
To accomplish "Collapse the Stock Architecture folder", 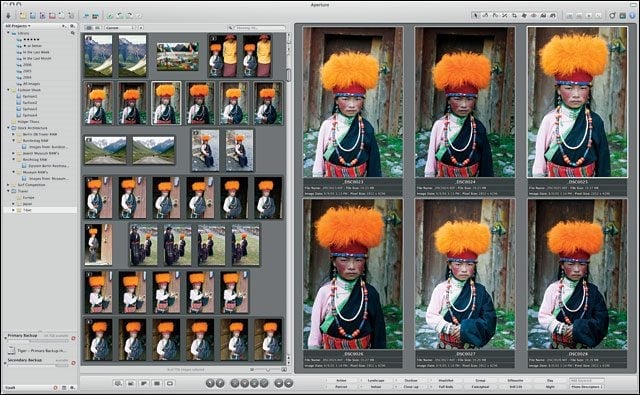I will point(8,128).
